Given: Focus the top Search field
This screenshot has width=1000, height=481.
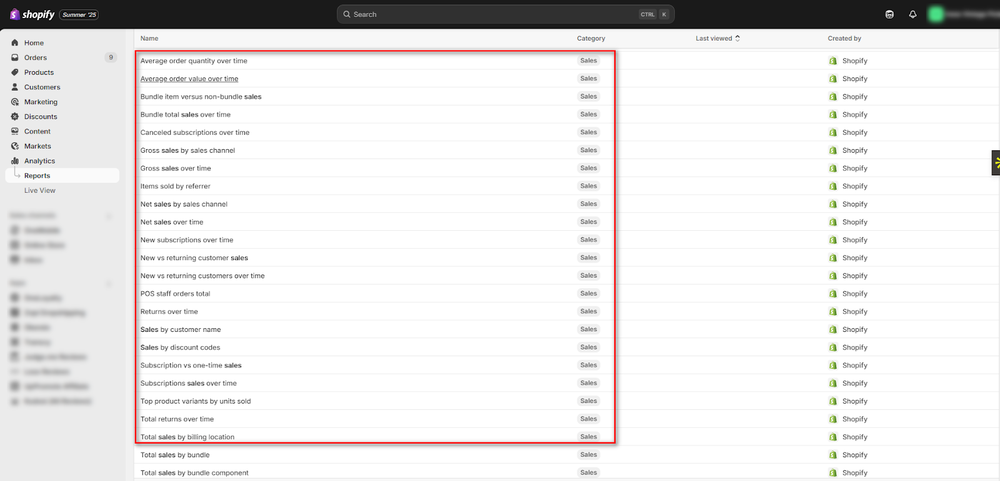Looking at the screenshot, I should pos(505,14).
